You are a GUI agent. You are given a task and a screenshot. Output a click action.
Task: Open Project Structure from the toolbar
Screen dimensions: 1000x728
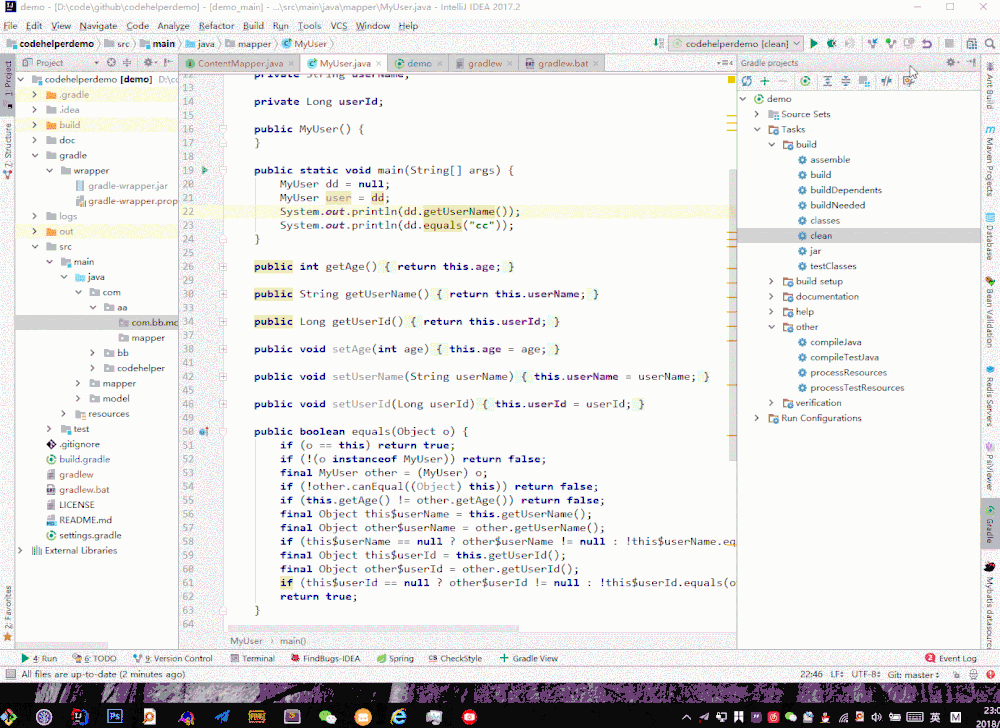pos(971,44)
